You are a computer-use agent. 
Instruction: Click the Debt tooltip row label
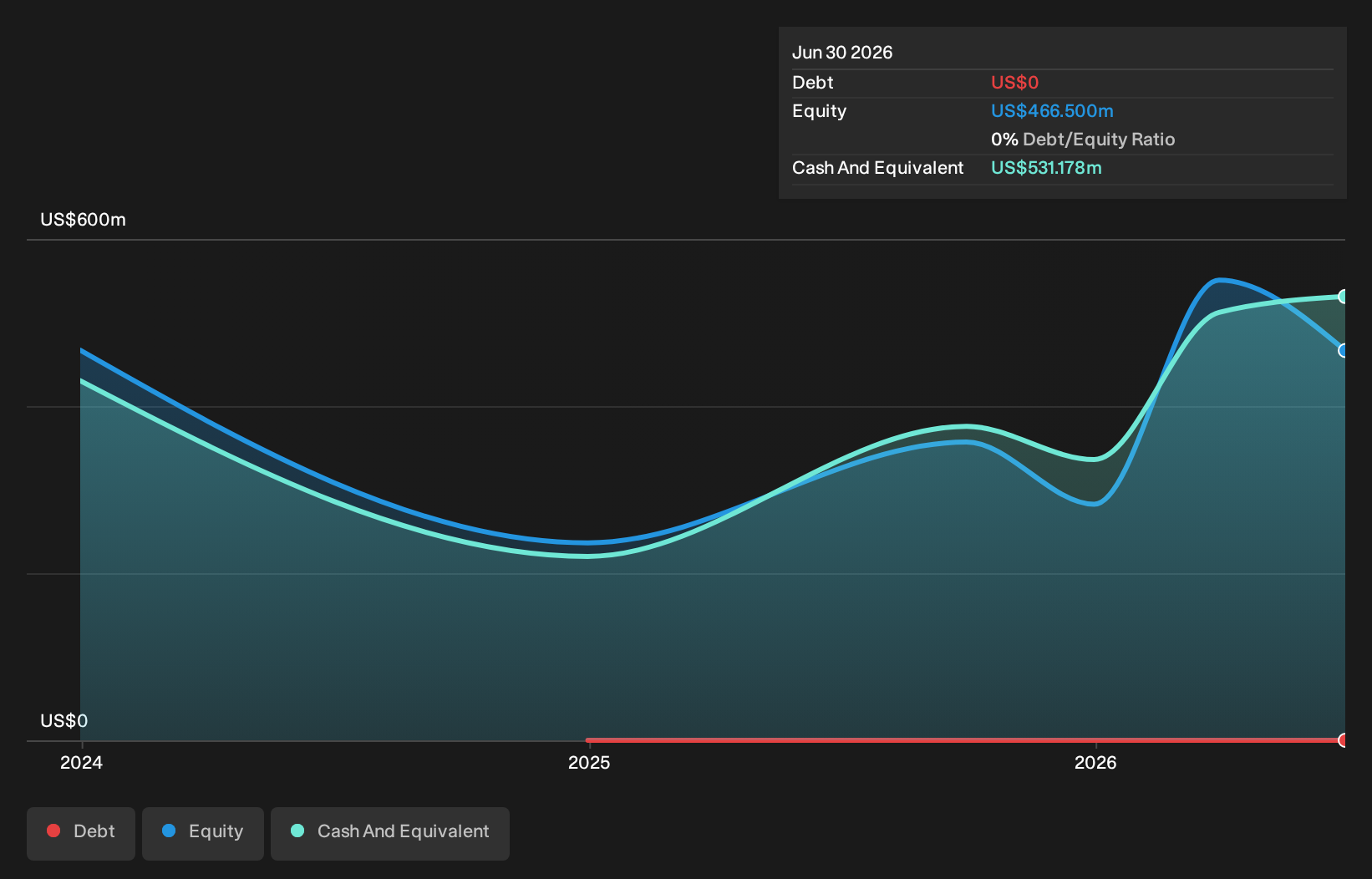pos(812,83)
